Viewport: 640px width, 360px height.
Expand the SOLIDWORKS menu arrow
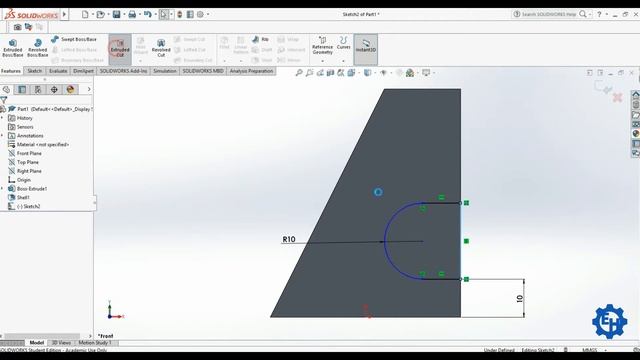[x=64, y=15]
